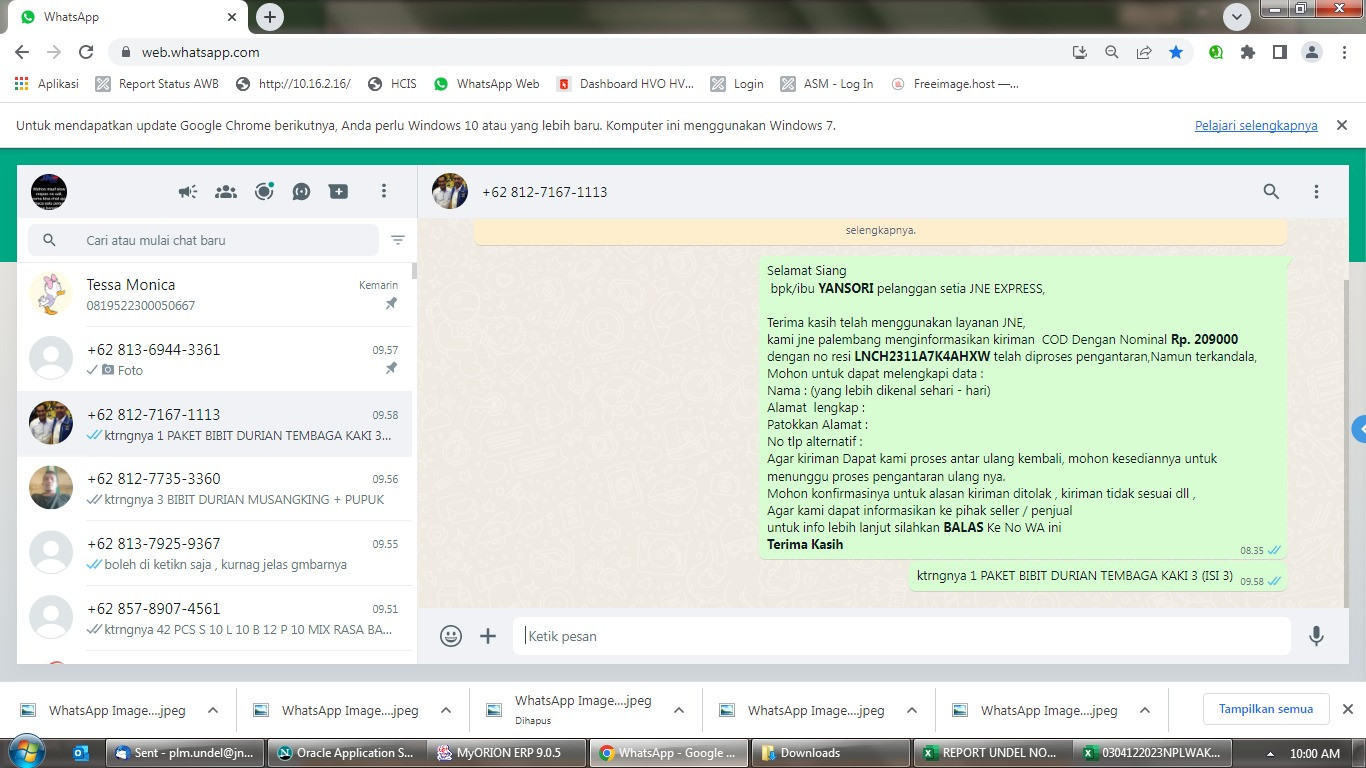Screen dimensions: 1366x768
Task: Toggle Chrome's side panel
Action: point(1280,52)
